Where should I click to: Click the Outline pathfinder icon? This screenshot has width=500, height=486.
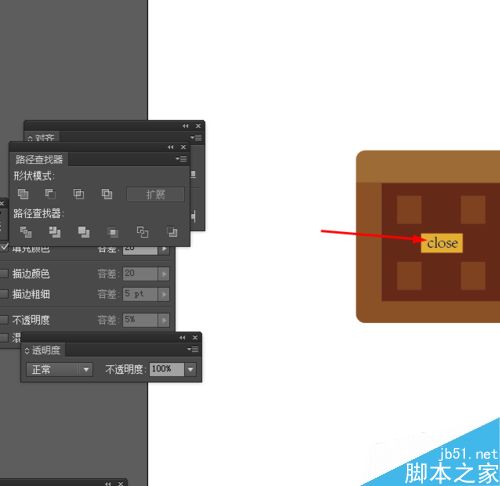click(x=143, y=232)
